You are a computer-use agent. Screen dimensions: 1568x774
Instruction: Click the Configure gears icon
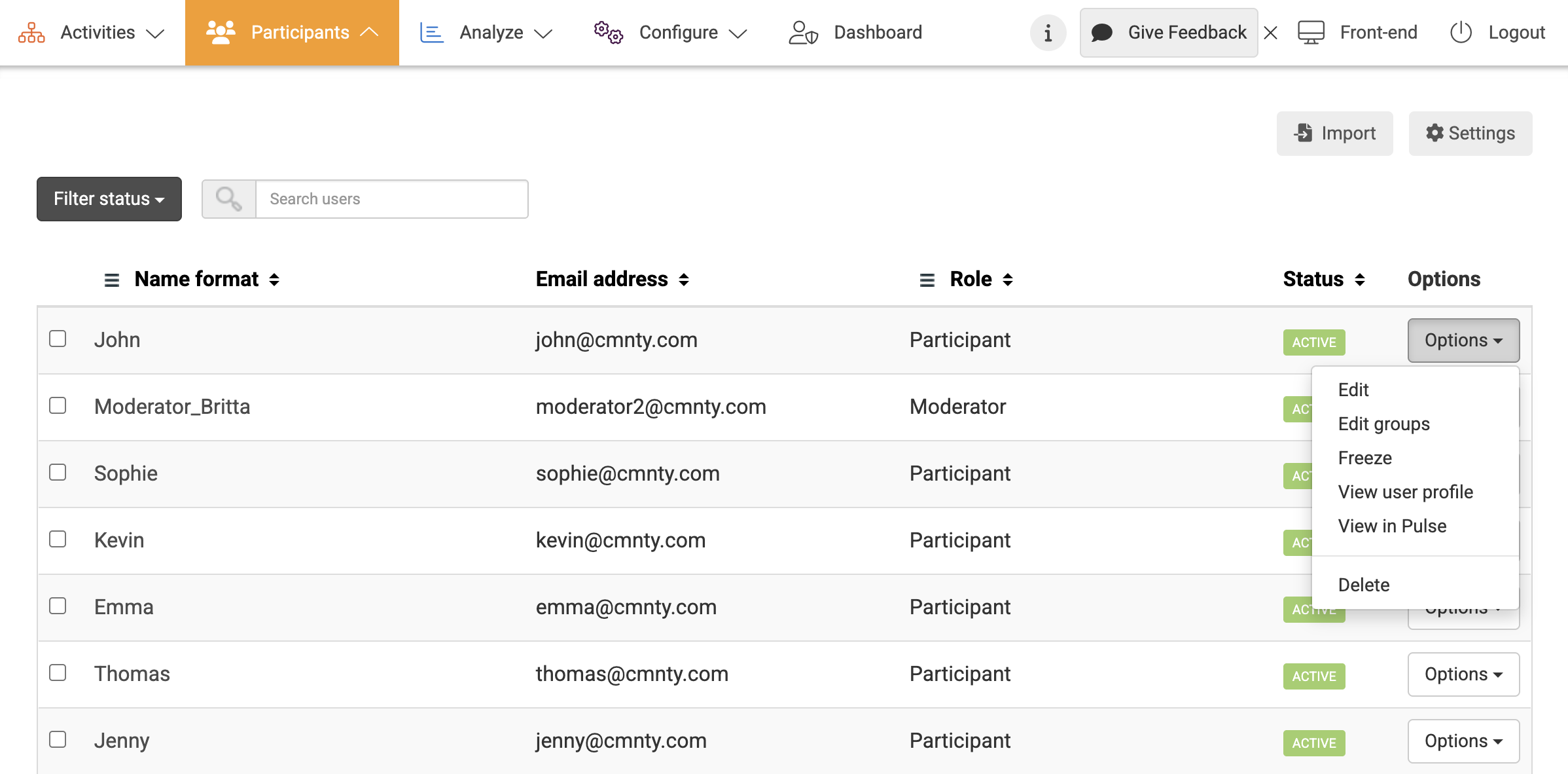[608, 33]
